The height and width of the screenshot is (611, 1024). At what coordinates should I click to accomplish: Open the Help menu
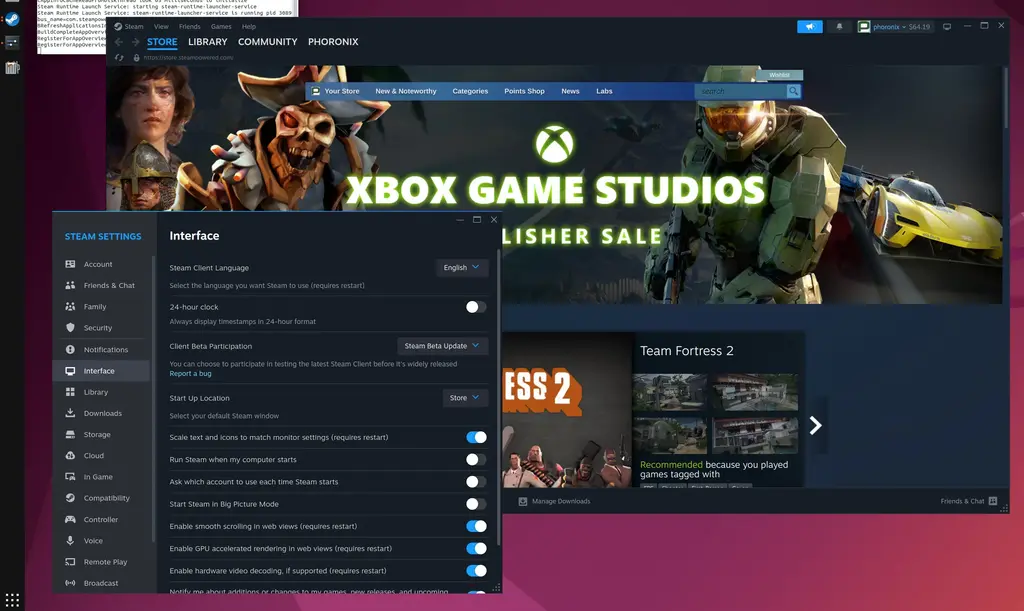(249, 27)
